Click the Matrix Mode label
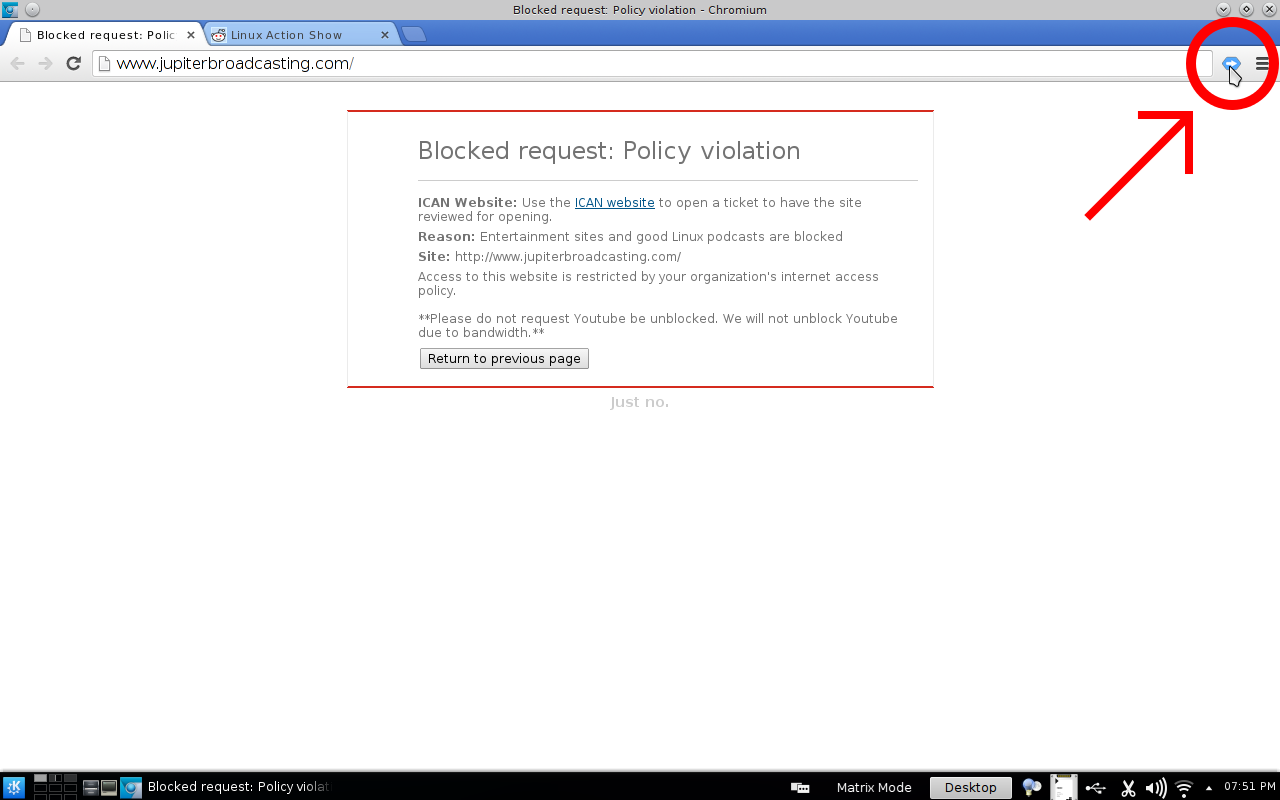 pos(874,787)
